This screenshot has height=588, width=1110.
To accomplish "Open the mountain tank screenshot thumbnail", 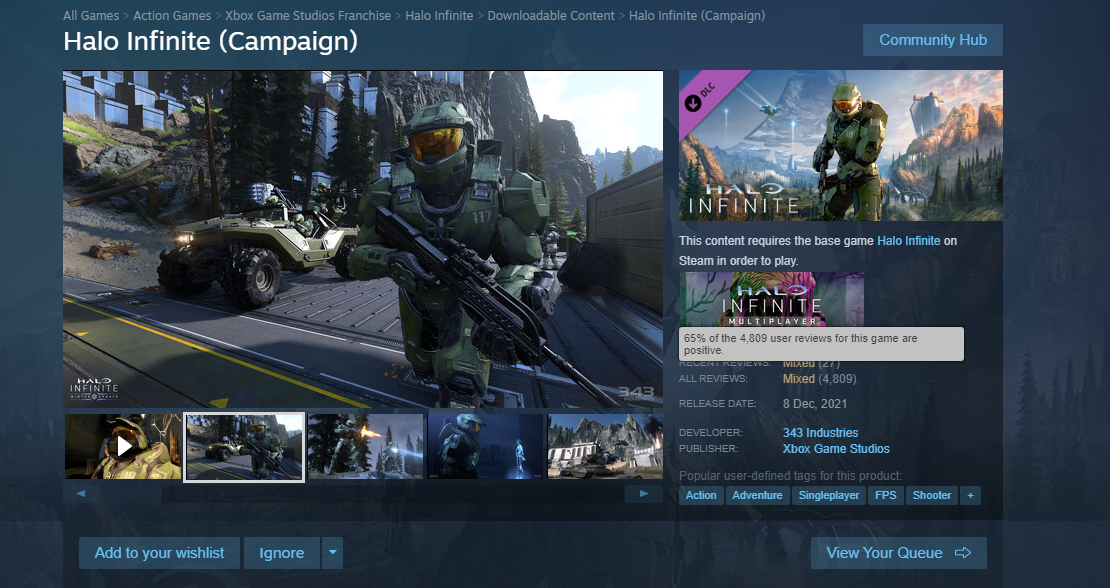I will click(605, 446).
